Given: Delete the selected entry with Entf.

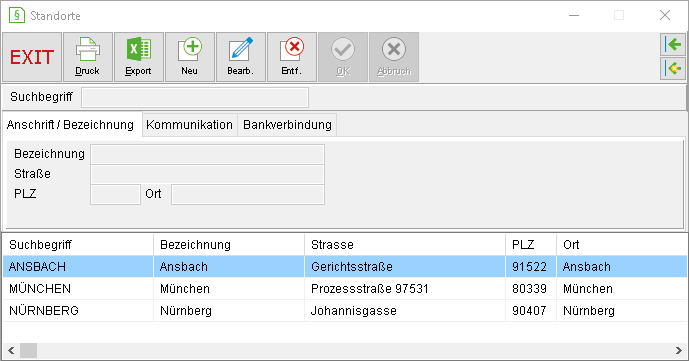Looking at the screenshot, I should (x=292, y=57).
